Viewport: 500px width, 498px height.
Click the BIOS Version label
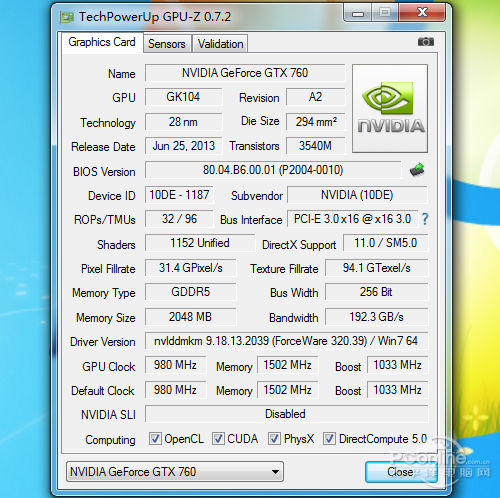tap(104, 172)
